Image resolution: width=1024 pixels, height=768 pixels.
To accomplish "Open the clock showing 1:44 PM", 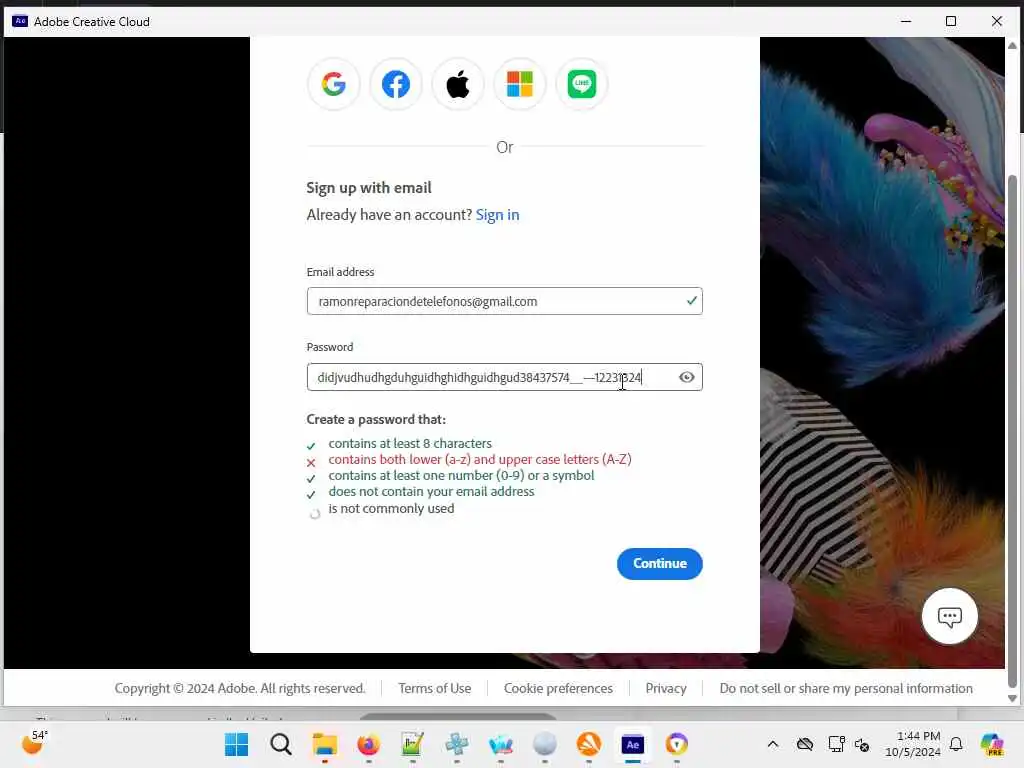I will coord(912,744).
